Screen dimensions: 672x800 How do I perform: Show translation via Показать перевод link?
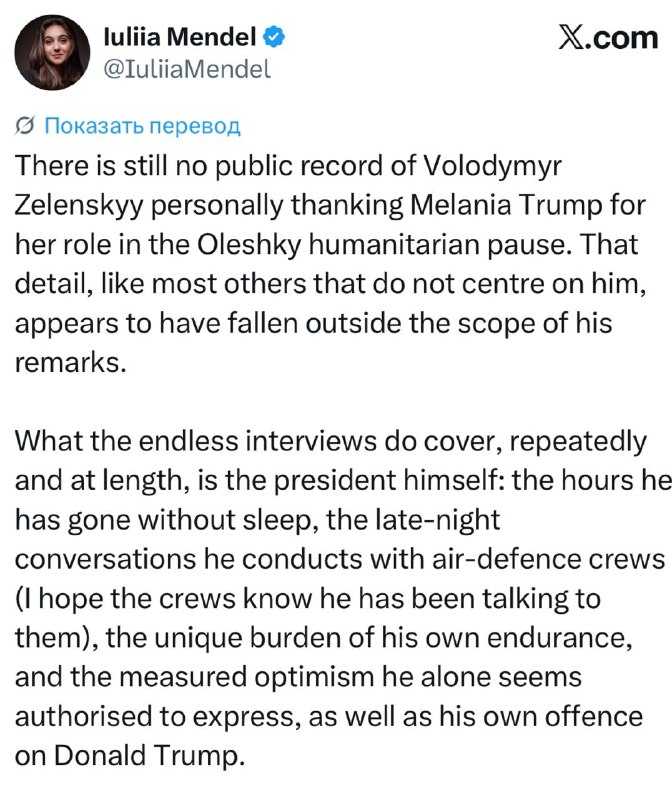pos(142,125)
